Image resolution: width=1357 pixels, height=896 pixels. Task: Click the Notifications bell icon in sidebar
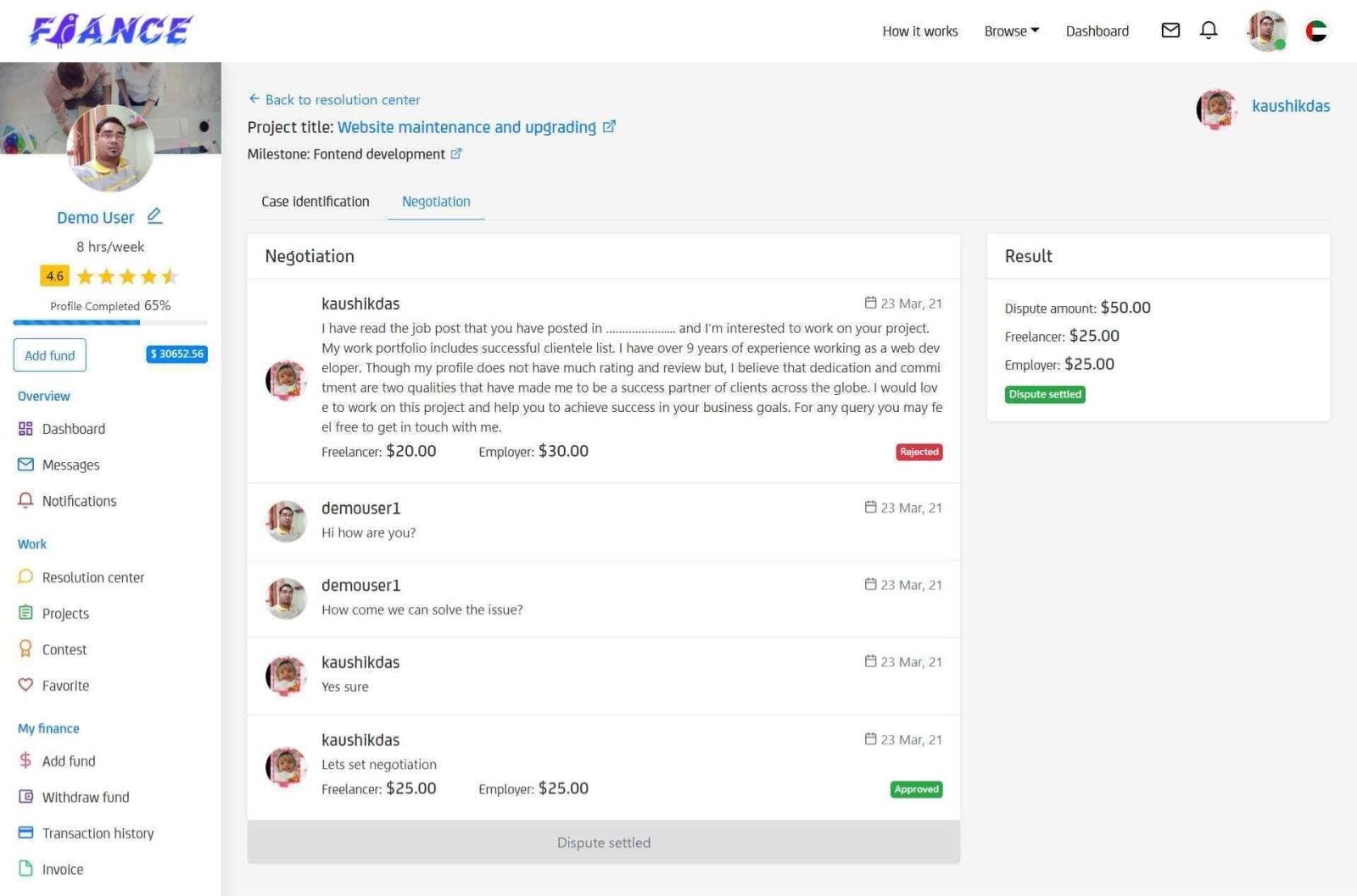pyautogui.click(x=25, y=500)
